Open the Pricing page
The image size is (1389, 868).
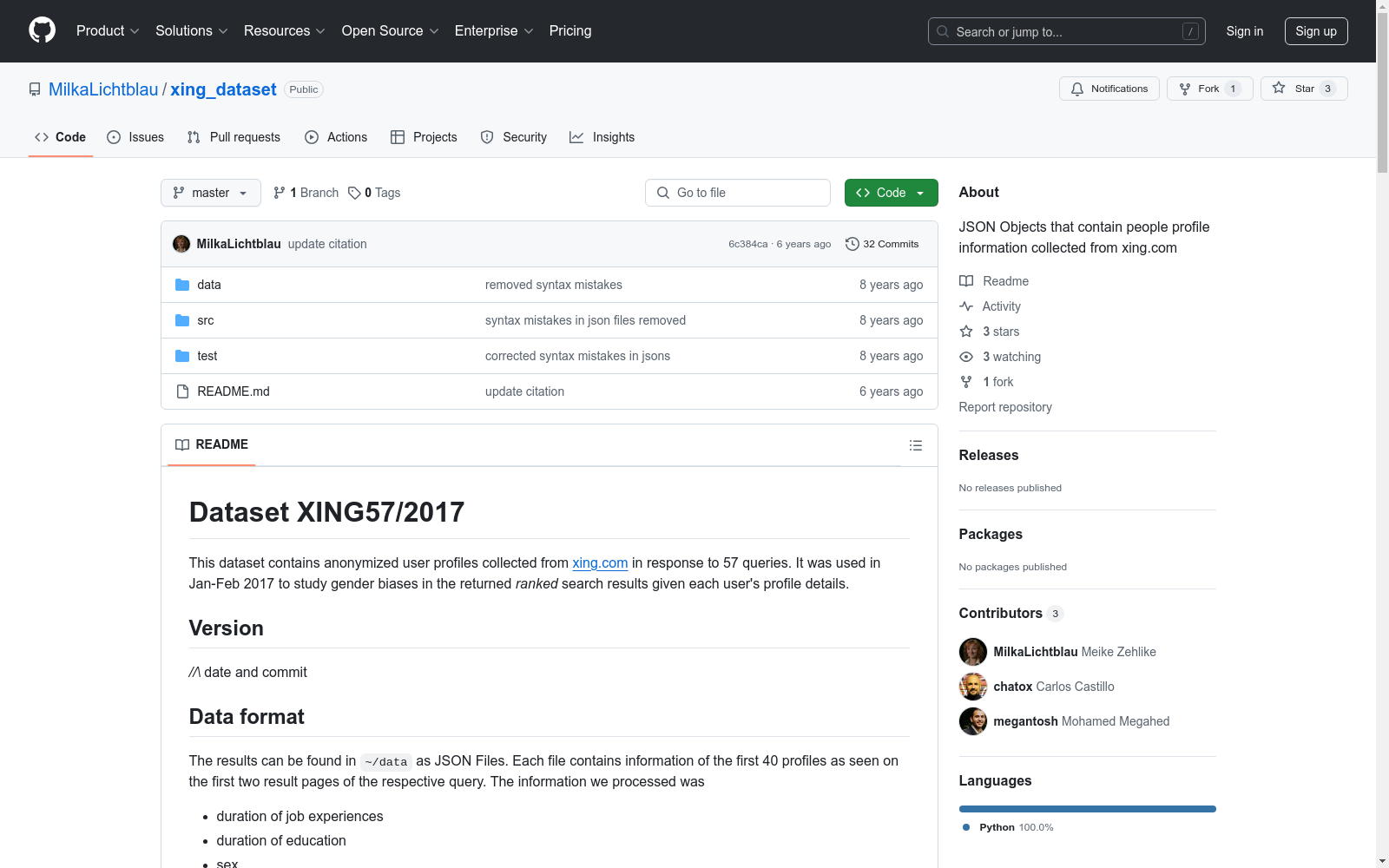[570, 31]
